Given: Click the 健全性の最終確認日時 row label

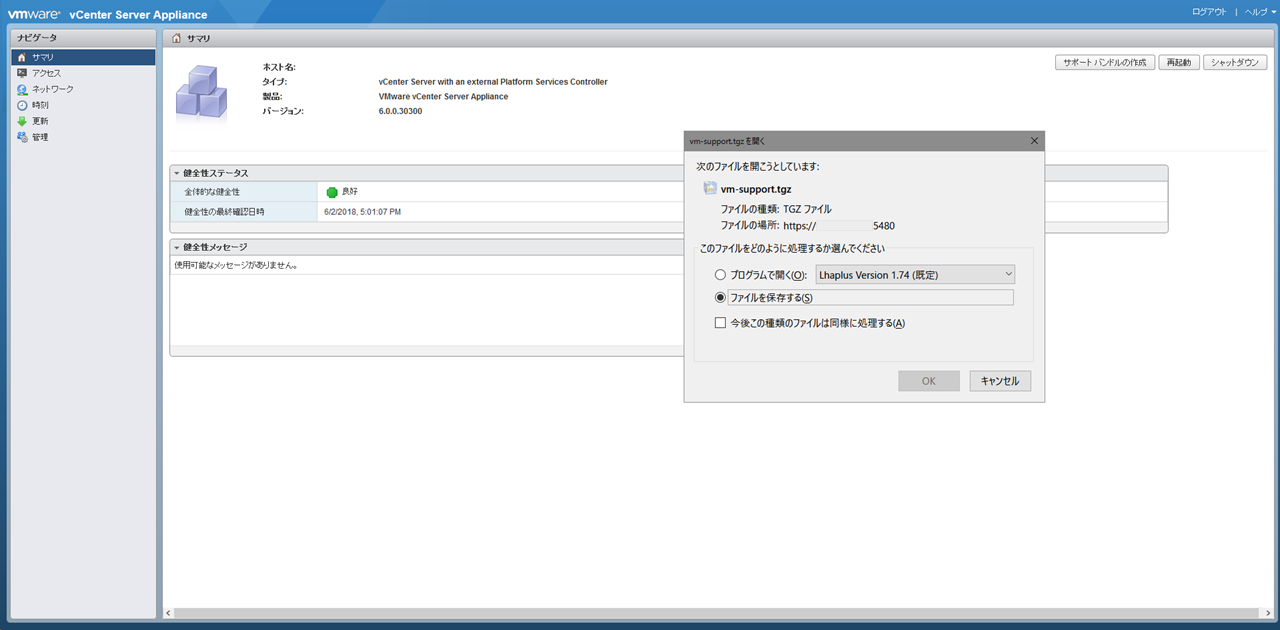Looking at the screenshot, I should (x=225, y=212).
